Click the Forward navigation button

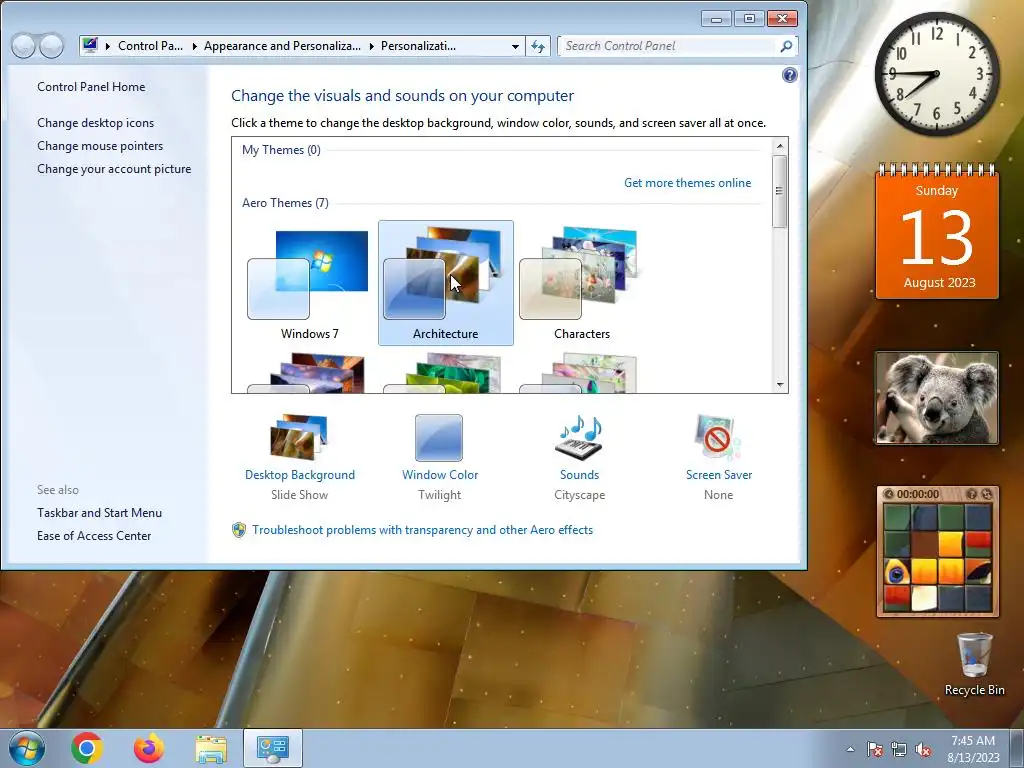52,46
